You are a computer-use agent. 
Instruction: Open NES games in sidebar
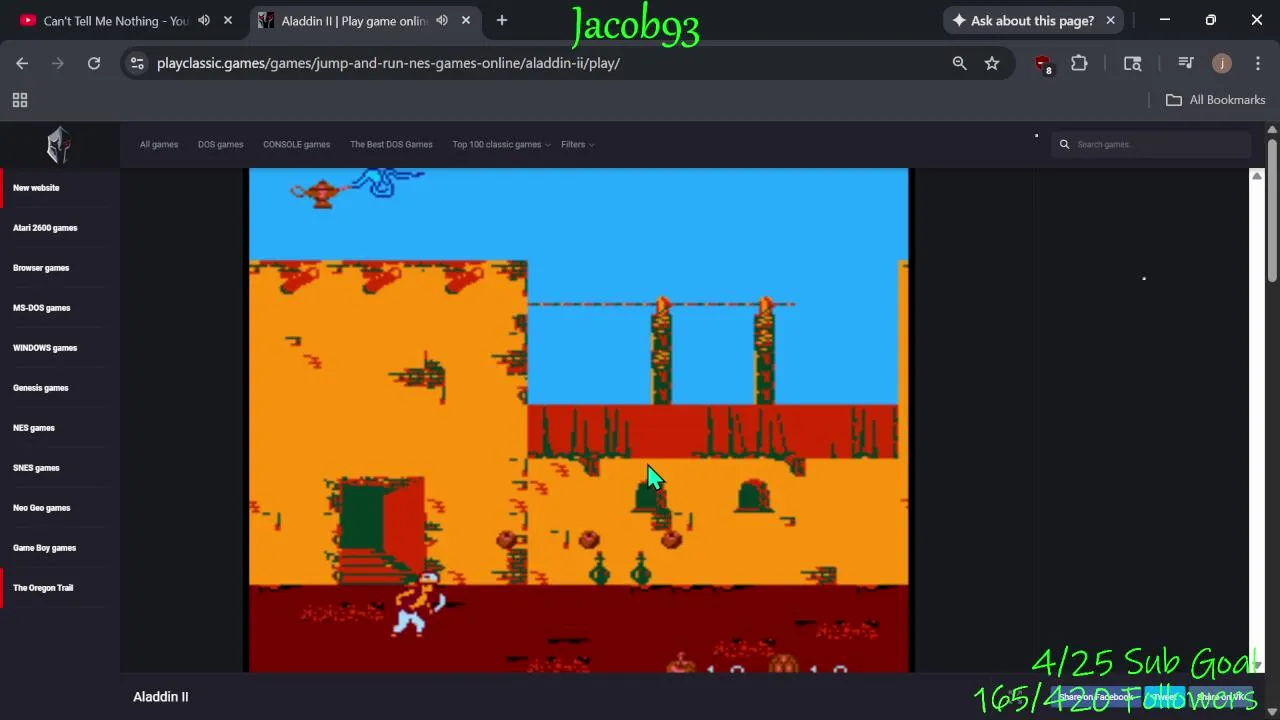pyautogui.click(x=34, y=428)
